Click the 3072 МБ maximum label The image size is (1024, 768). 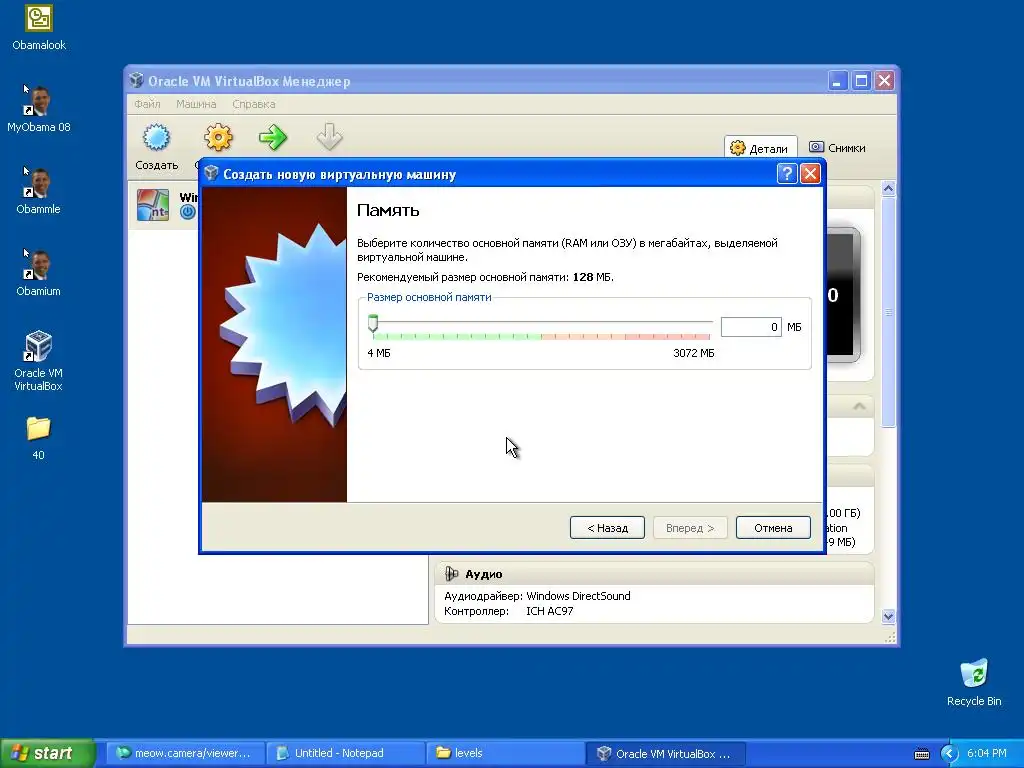pos(694,353)
